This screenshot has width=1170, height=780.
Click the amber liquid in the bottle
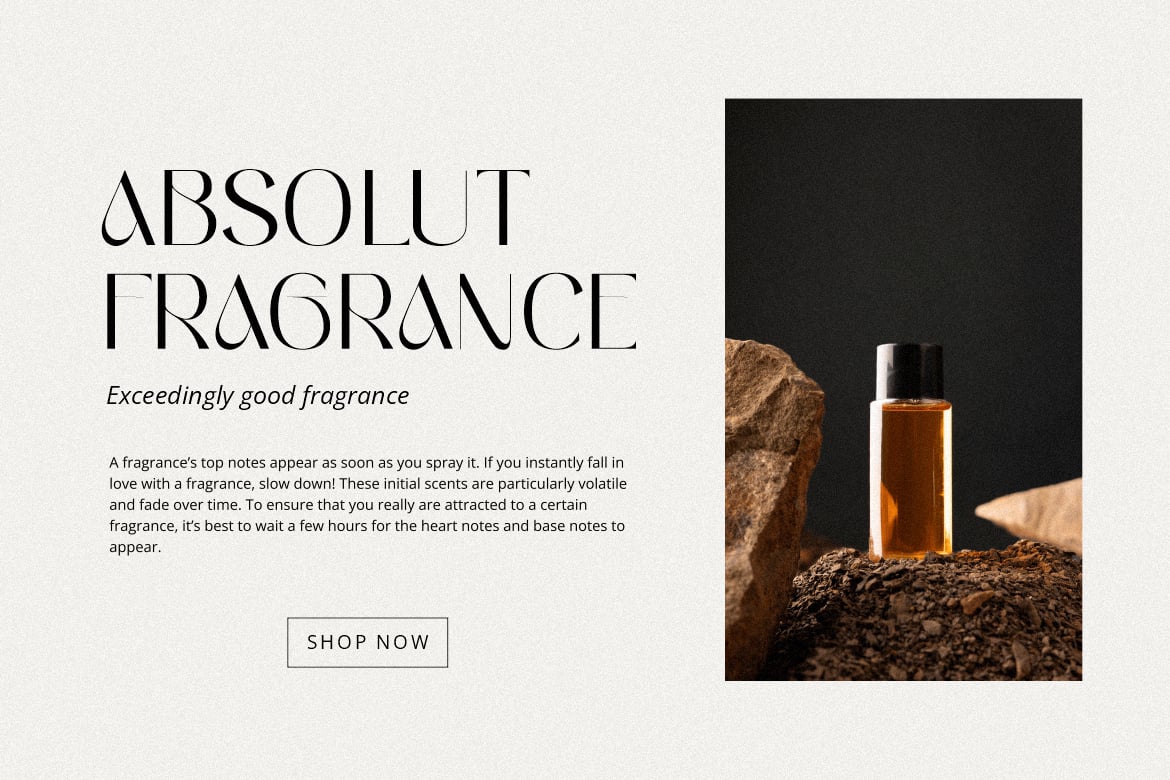click(910, 478)
